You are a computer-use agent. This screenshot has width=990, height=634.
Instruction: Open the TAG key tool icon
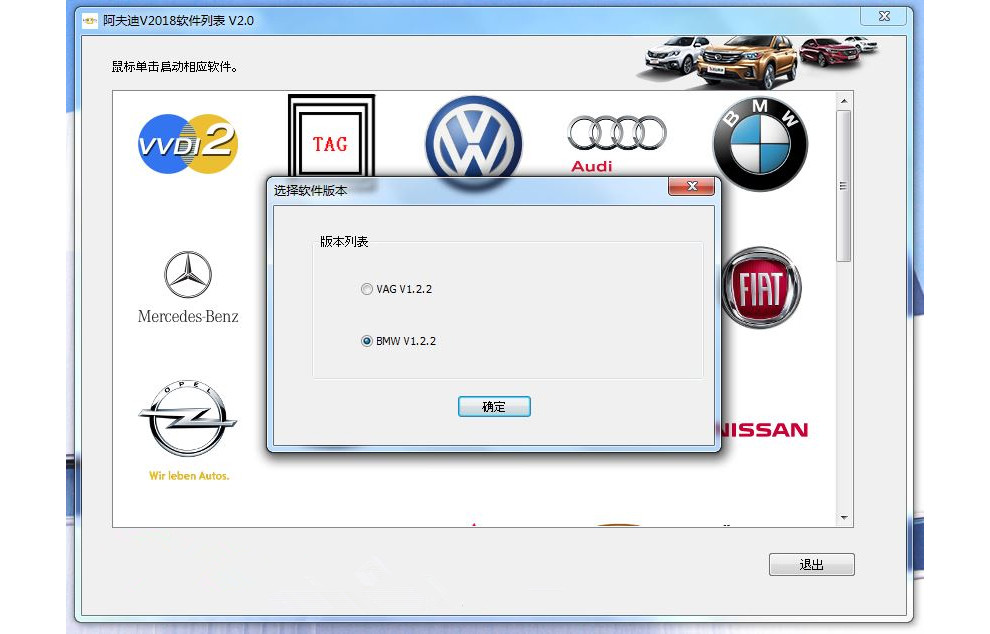point(331,136)
